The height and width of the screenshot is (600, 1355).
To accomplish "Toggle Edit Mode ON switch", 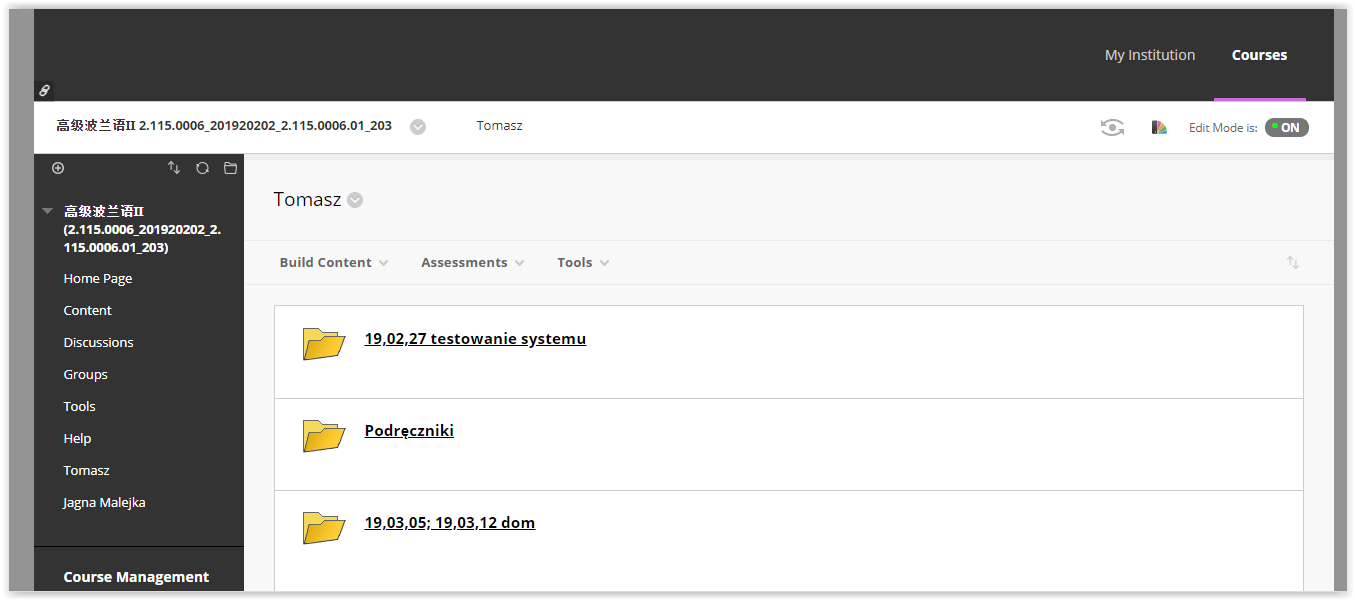I will click(x=1286, y=127).
